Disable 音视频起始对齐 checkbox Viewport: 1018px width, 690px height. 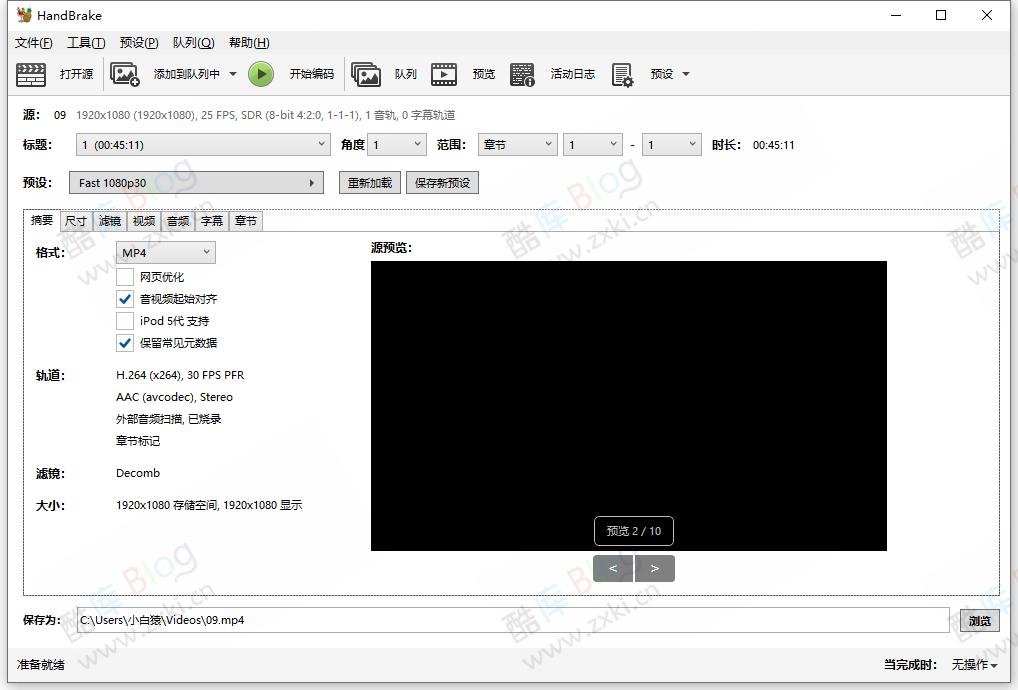pyautogui.click(x=125, y=298)
